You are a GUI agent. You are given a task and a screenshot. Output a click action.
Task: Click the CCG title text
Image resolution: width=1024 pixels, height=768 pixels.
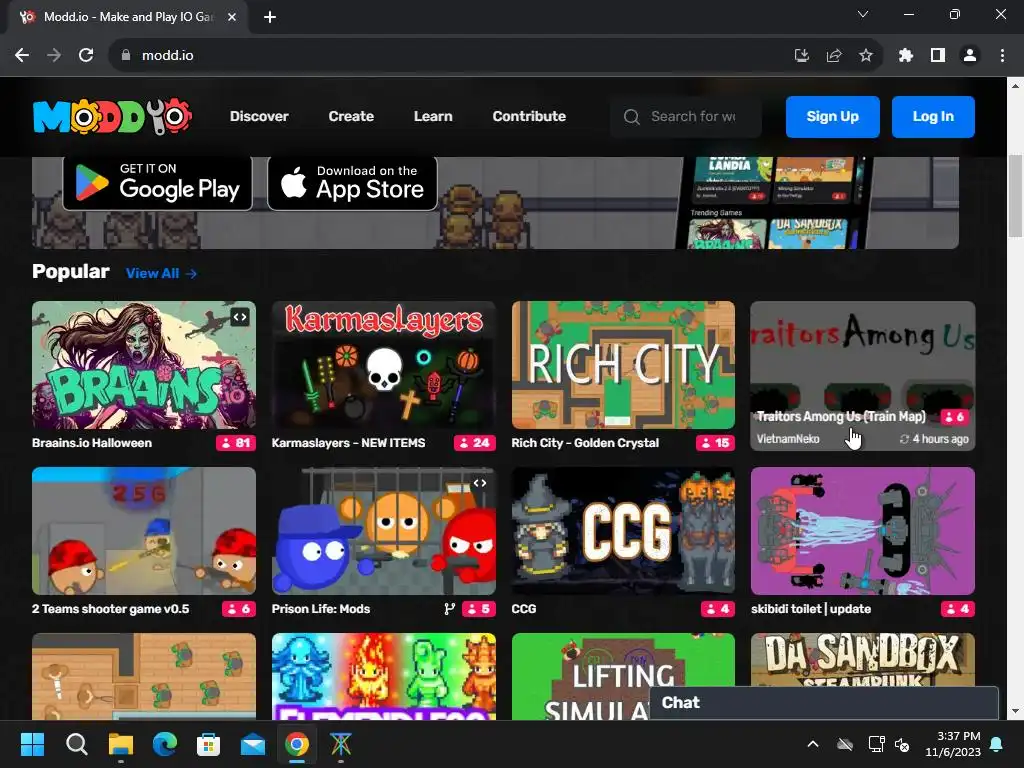click(x=524, y=609)
